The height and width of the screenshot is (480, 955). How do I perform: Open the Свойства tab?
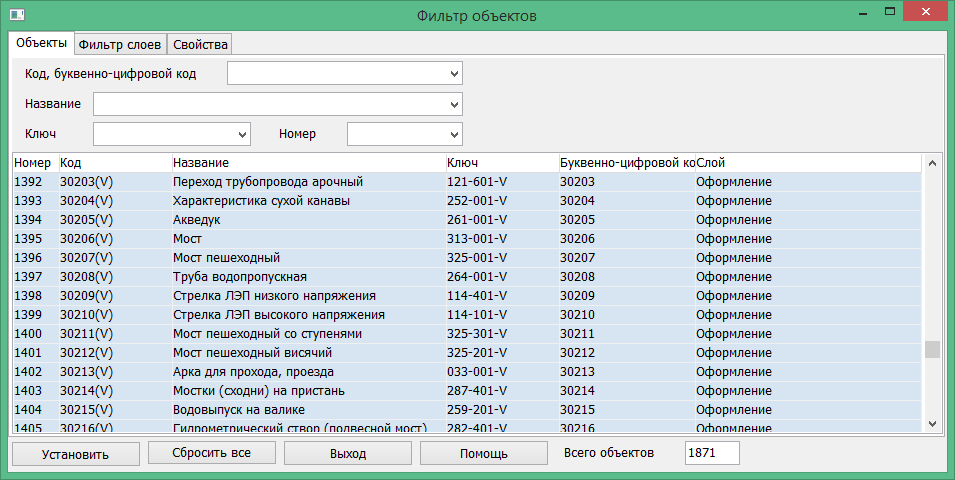click(200, 44)
